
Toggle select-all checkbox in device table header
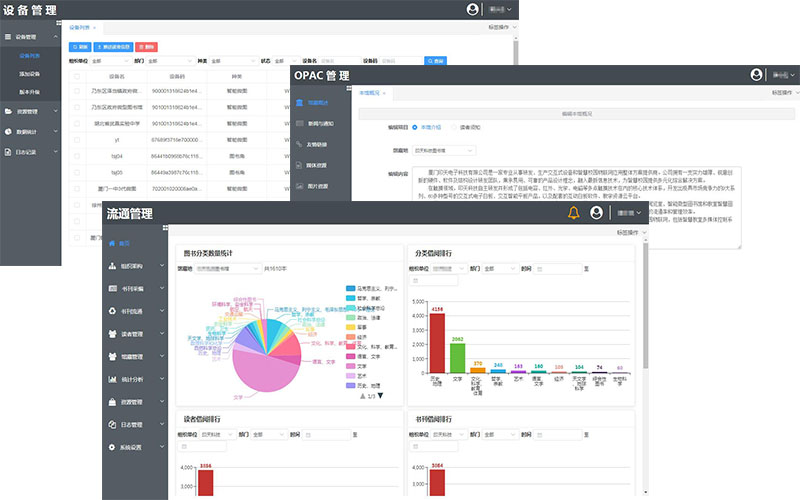[x=77, y=77]
